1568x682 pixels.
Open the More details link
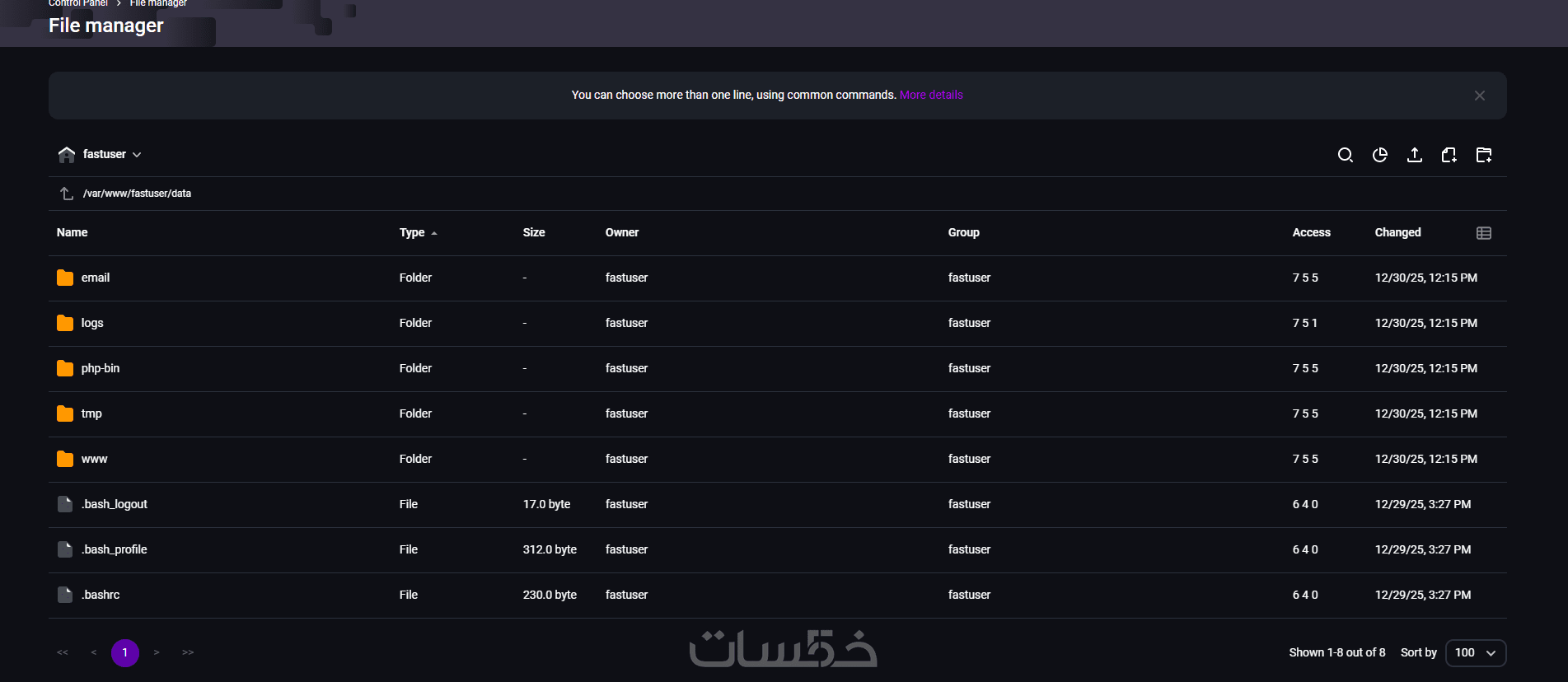931,95
